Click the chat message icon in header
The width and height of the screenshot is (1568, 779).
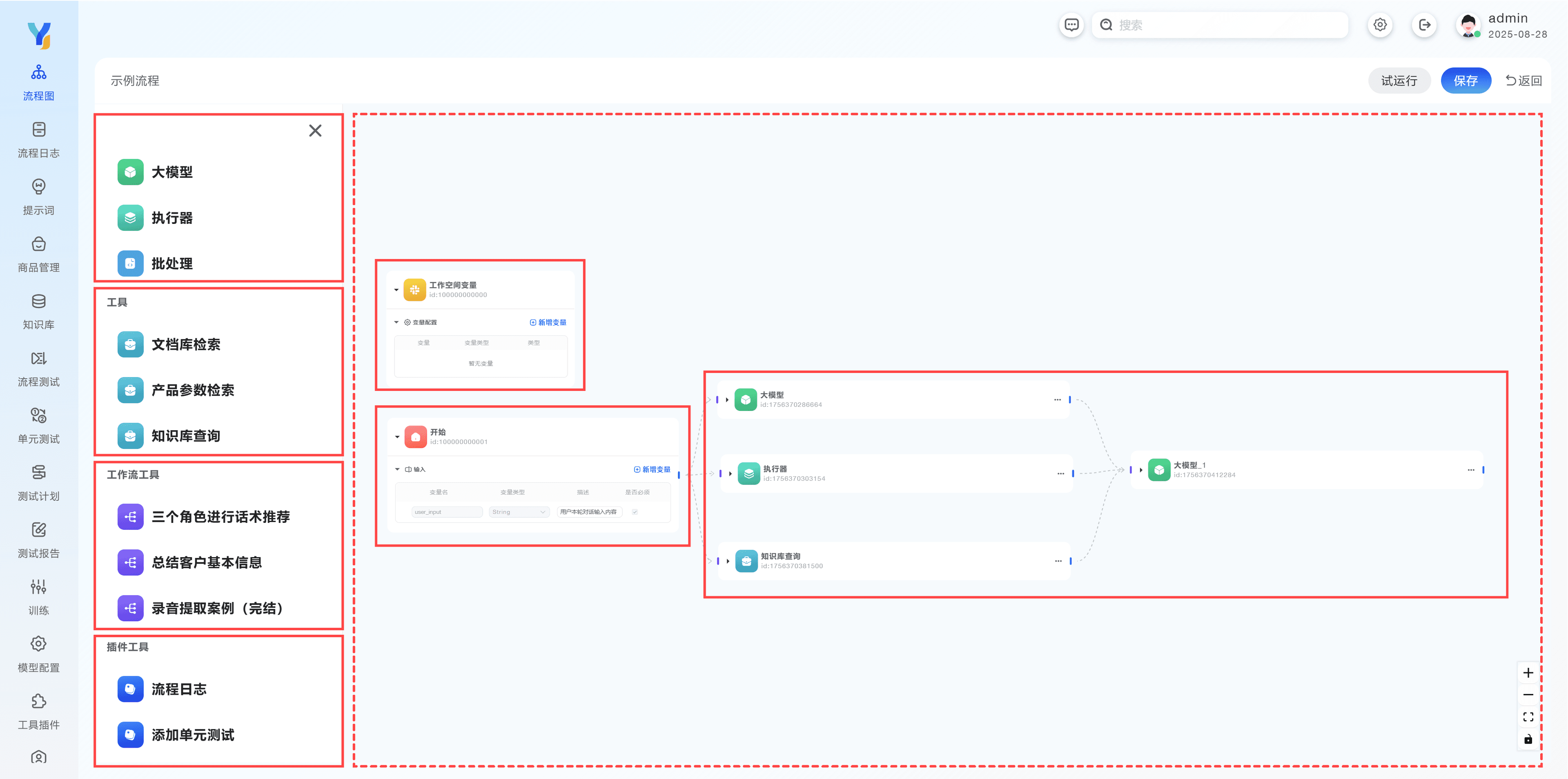click(x=1071, y=25)
